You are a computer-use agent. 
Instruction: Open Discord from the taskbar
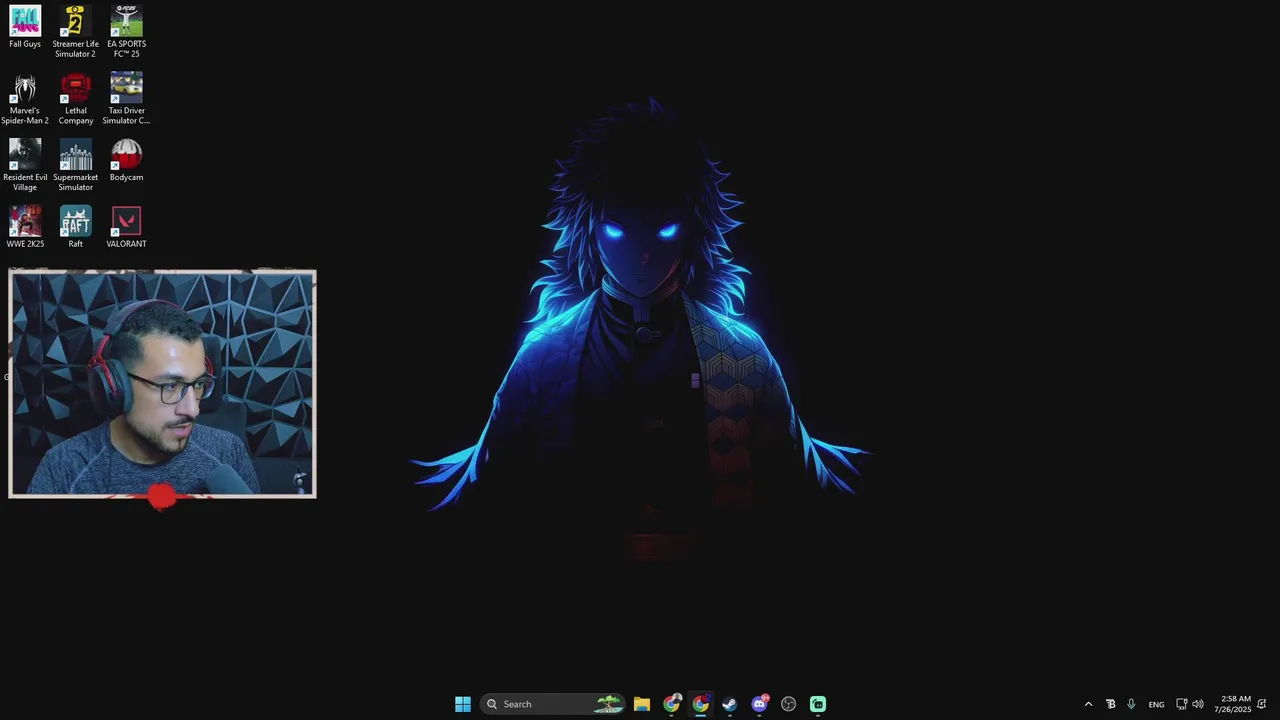pos(760,704)
